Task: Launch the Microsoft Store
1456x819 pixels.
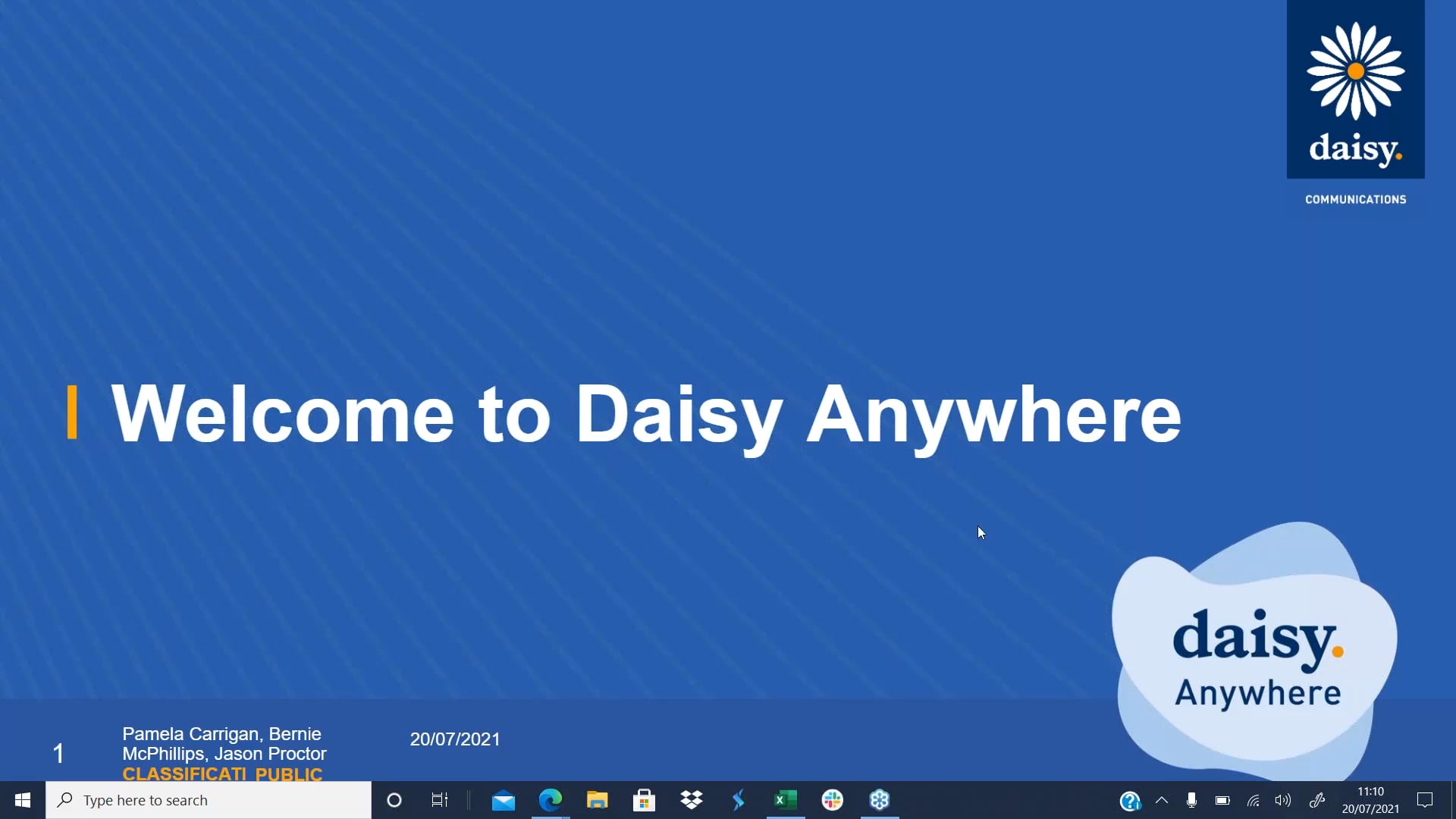Action: pos(644,800)
